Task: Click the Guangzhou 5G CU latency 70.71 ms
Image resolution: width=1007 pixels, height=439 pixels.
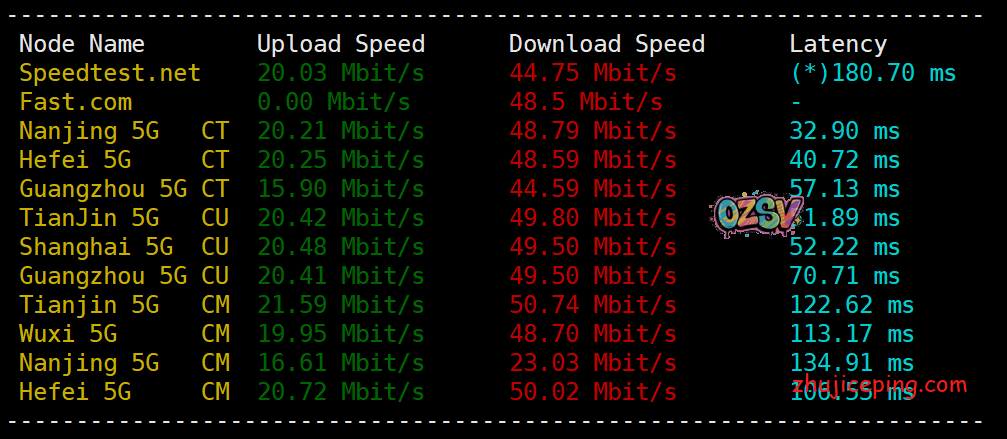Action: pos(845,275)
